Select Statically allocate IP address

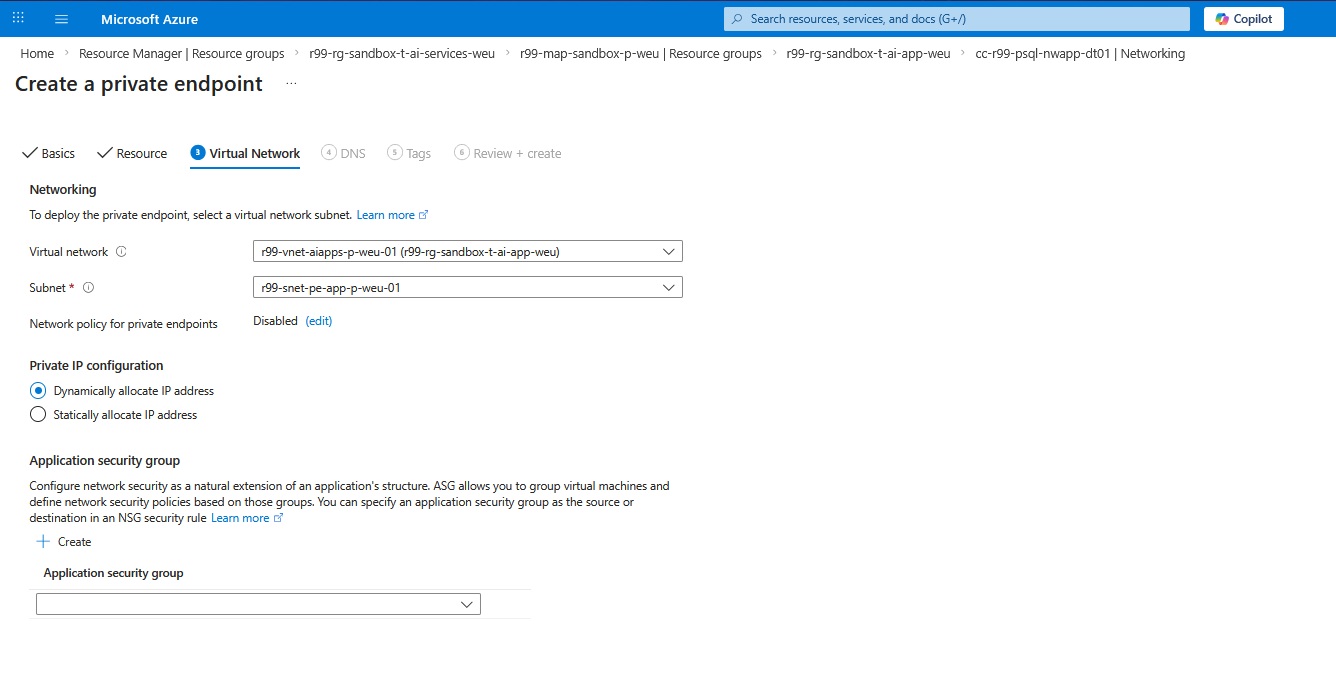point(37,414)
